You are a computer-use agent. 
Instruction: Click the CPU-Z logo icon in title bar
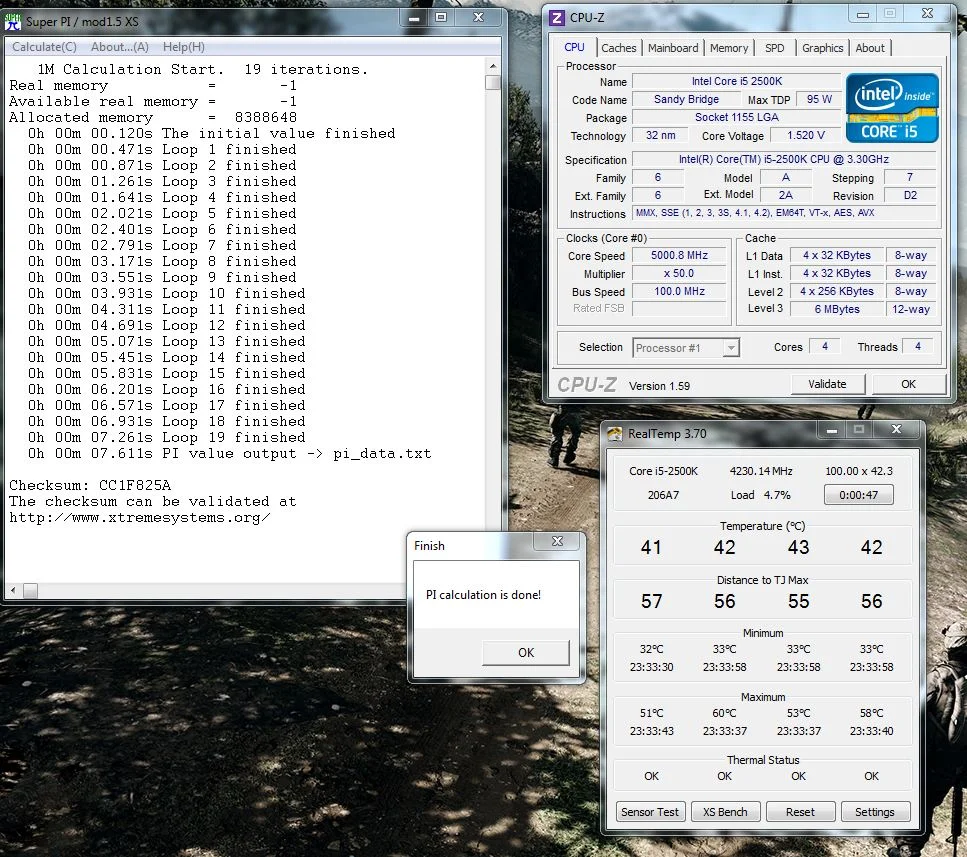pyautogui.click(x=556, y=17)
